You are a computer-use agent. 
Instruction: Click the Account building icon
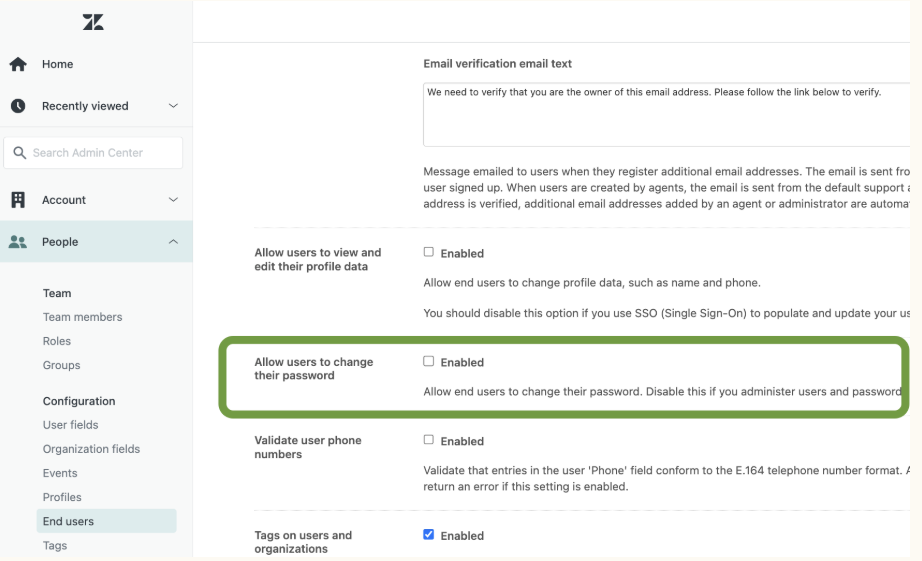click(18, 200)
